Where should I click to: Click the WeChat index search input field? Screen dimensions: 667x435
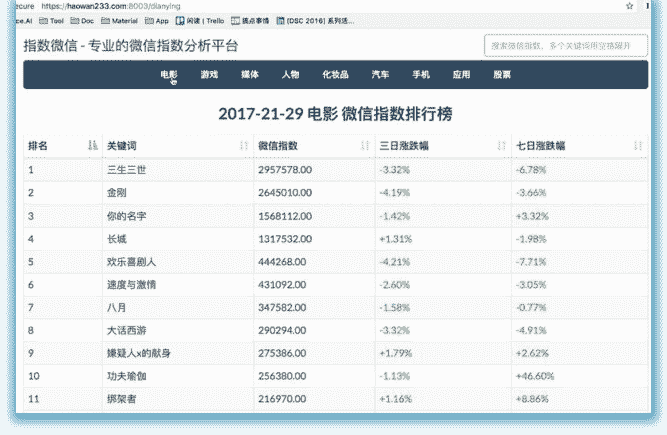coord(563,46)
